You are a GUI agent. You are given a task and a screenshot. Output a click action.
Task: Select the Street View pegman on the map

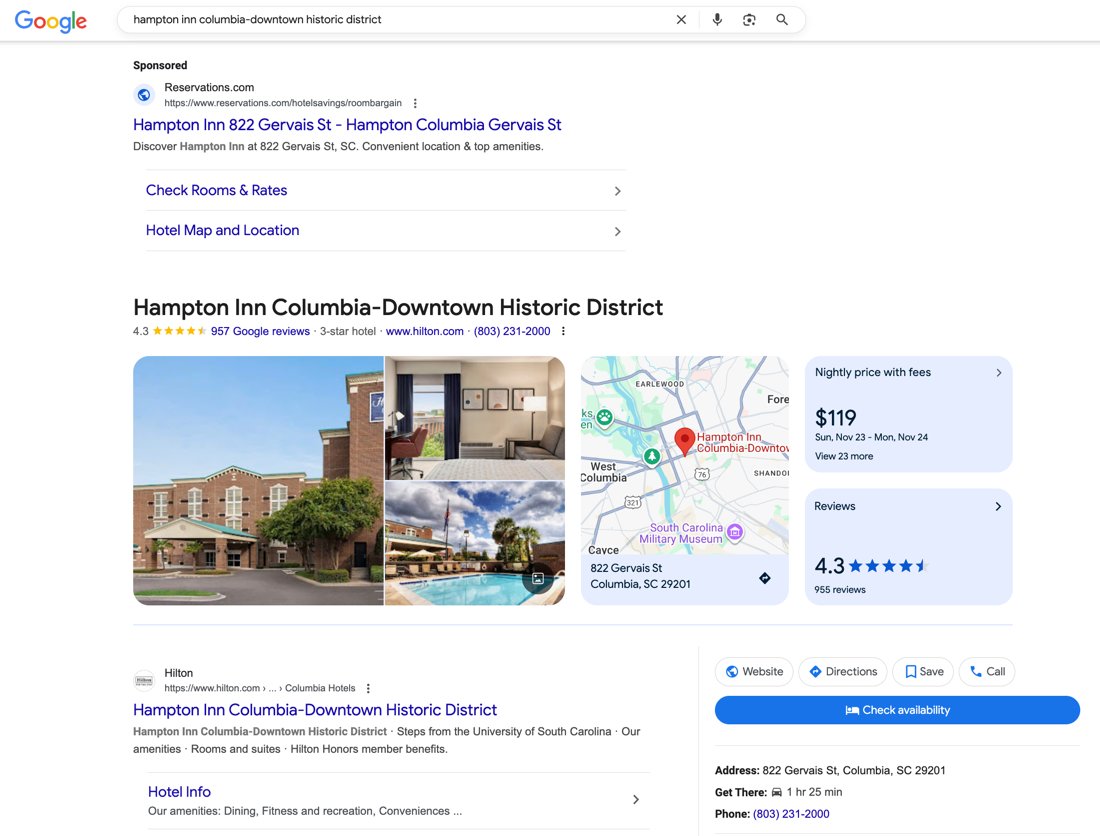tap(764, 578)
